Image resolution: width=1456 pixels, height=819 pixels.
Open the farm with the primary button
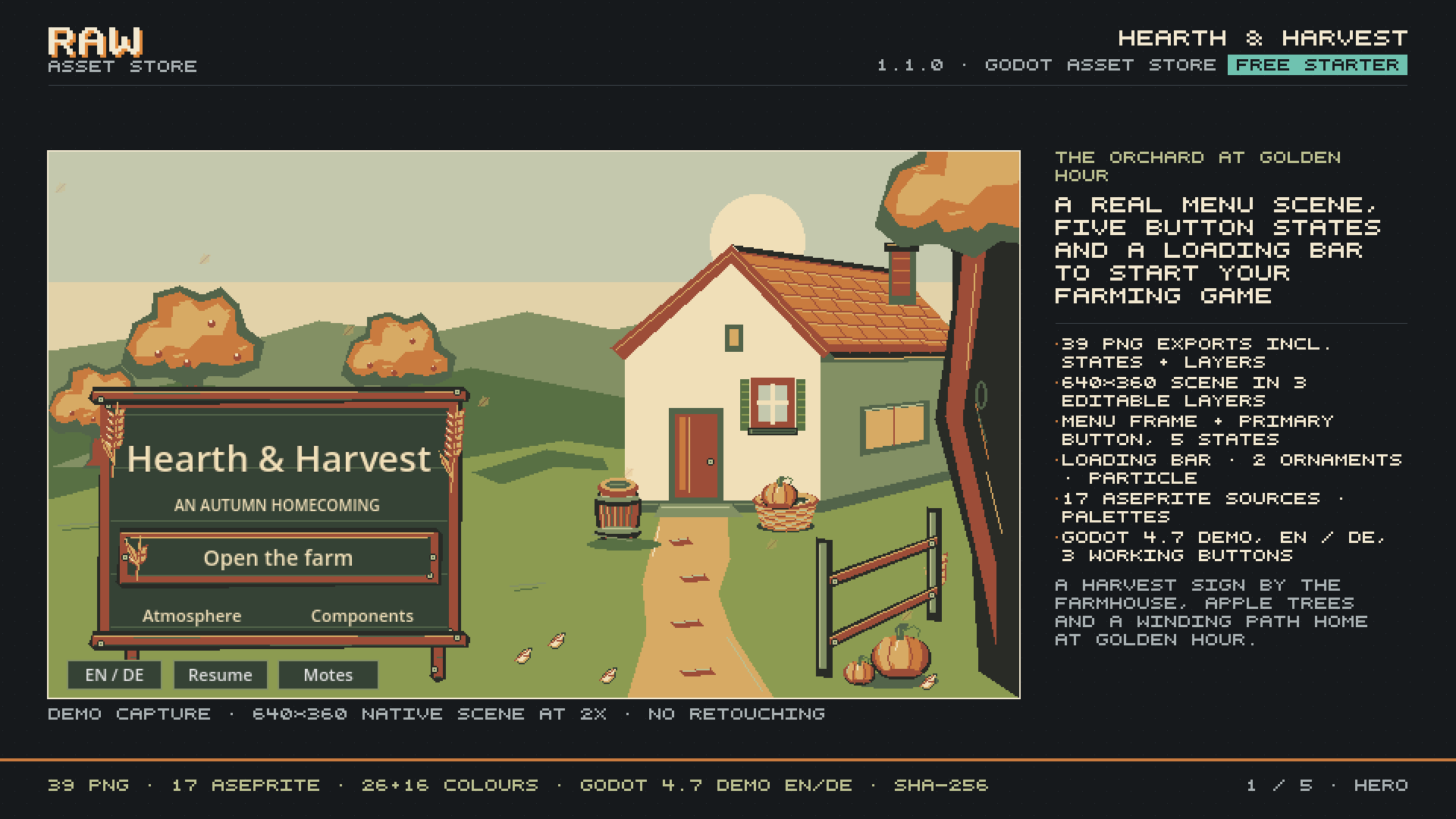tap(279, 558)
